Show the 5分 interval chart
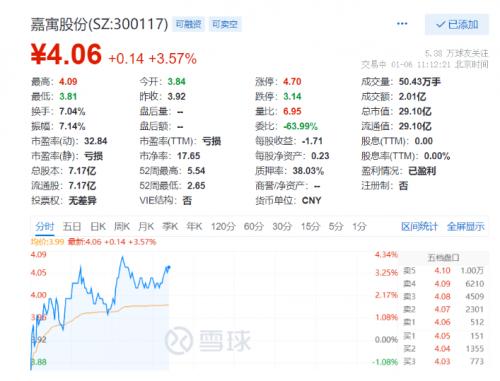 (336, 227)
